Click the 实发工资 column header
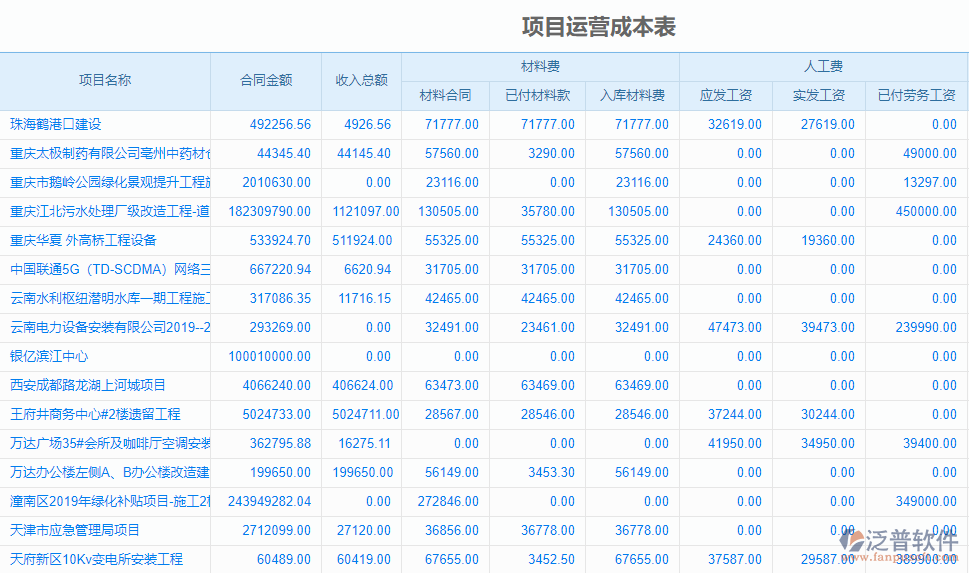Screen dimensions: 969x573 [818, 96]
